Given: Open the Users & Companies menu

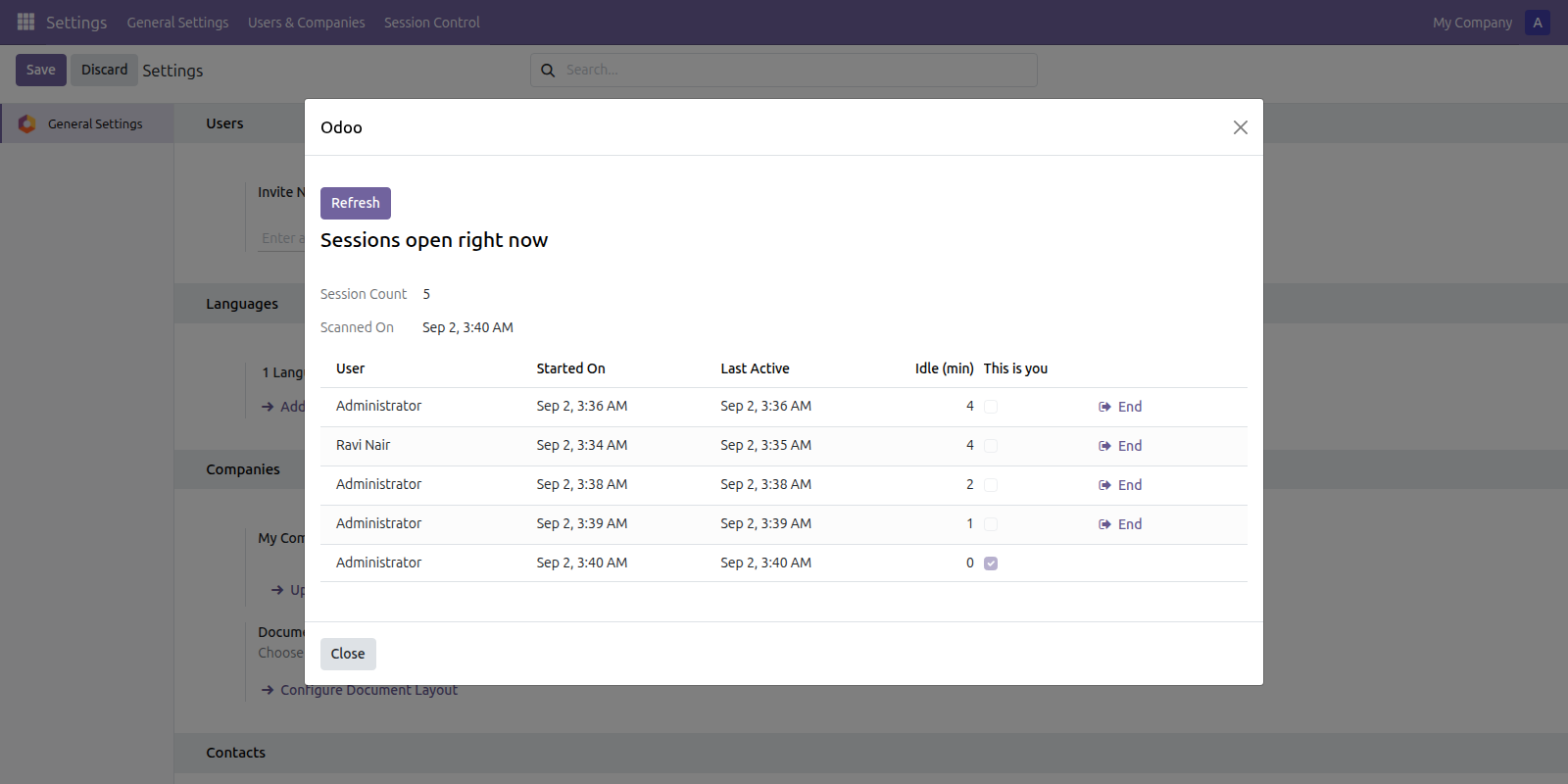Looking at the screenshot, I should point(306,23).
